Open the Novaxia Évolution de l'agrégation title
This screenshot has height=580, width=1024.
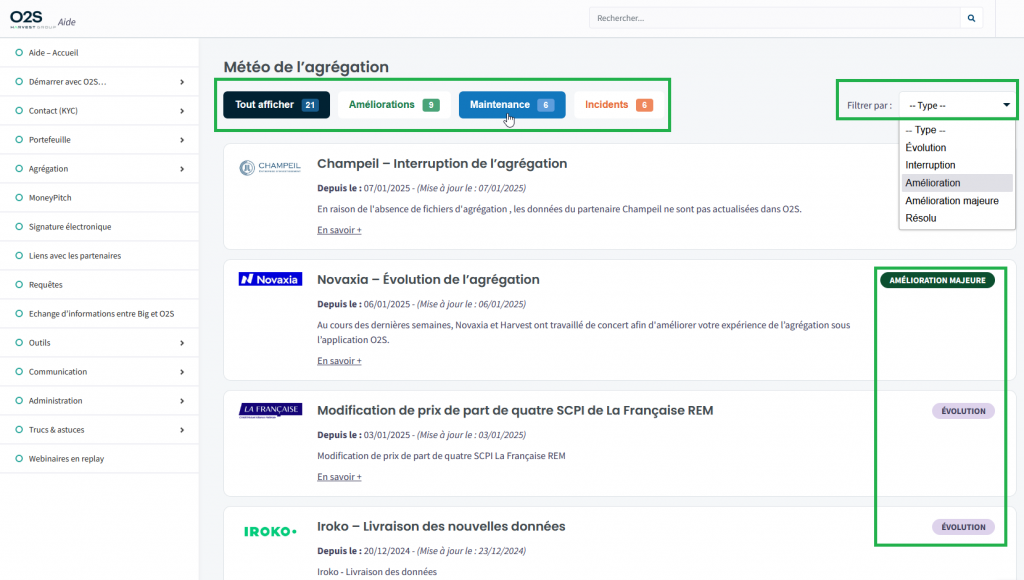pyautogui.click(x=428, y=280)
